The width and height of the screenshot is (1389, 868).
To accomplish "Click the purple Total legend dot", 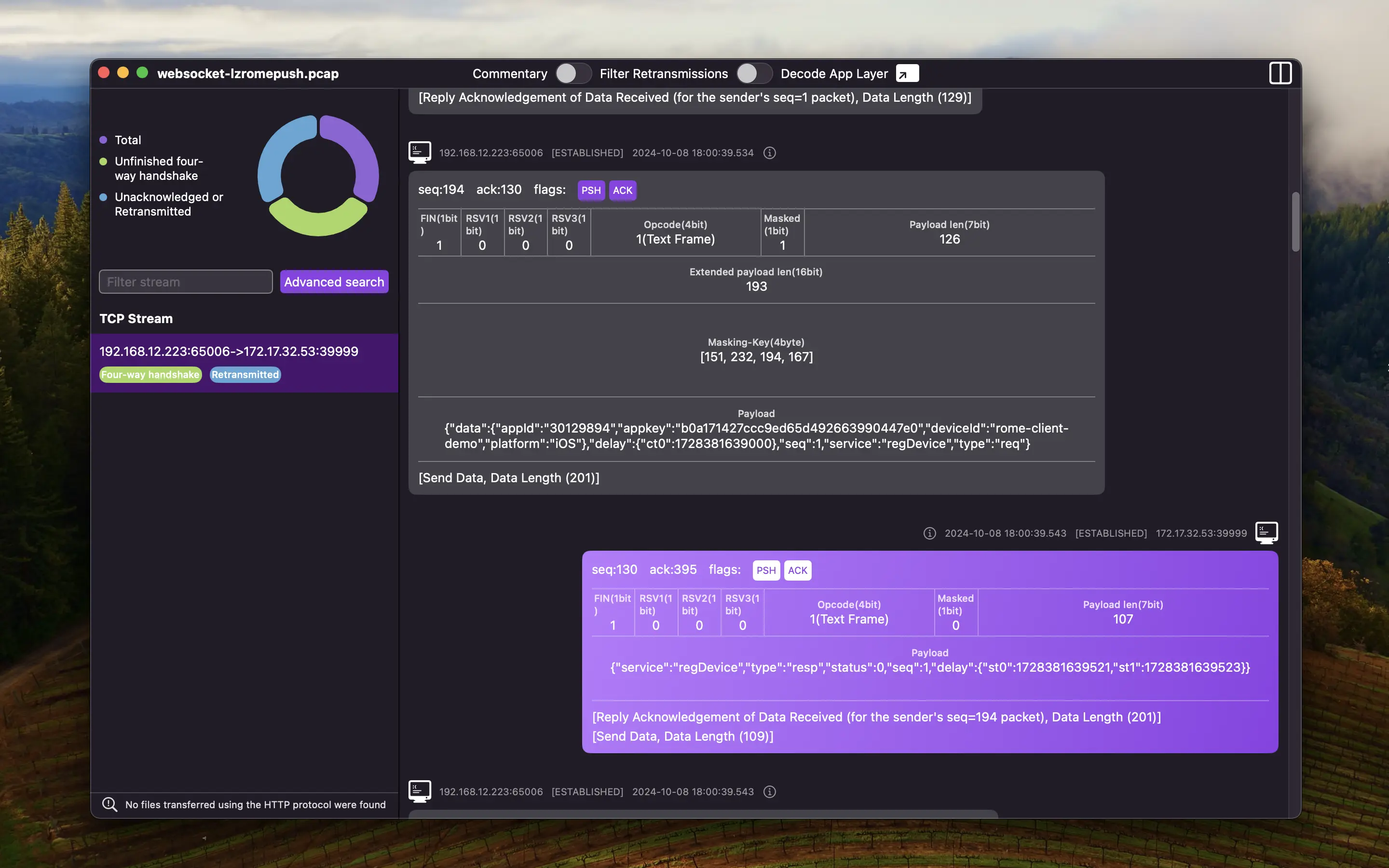I will pyautogui.click(x=103, y=140).
